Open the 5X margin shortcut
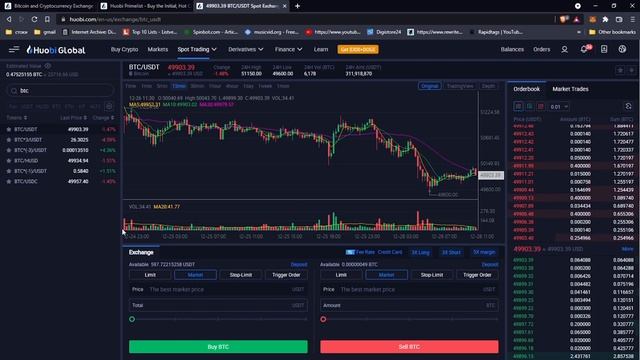 [484, 252]
